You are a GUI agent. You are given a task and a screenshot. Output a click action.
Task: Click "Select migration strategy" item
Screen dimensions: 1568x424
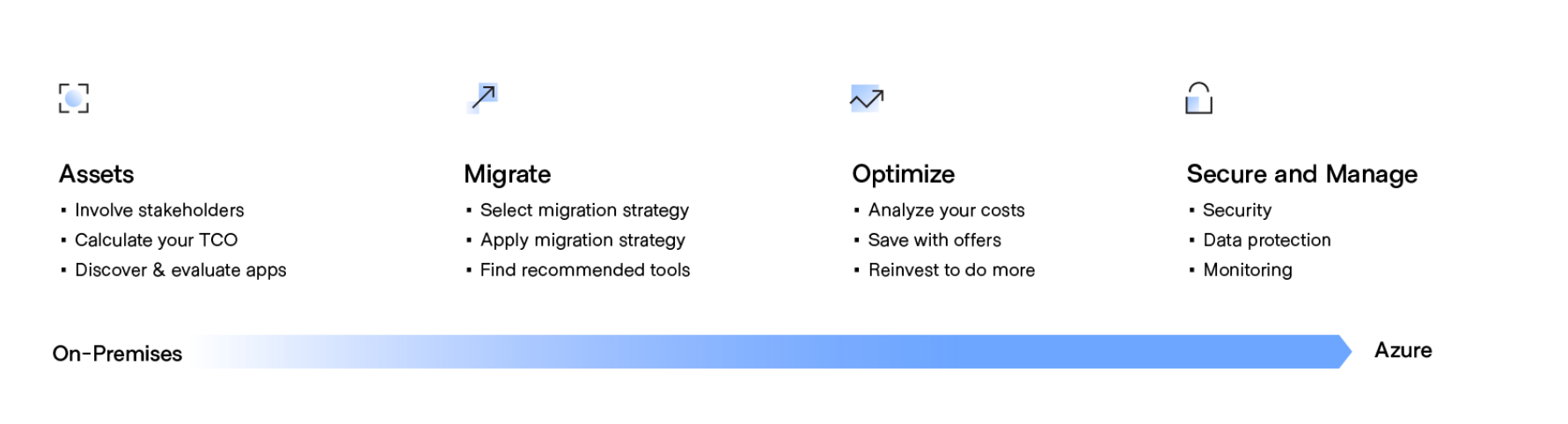[584, 210]
